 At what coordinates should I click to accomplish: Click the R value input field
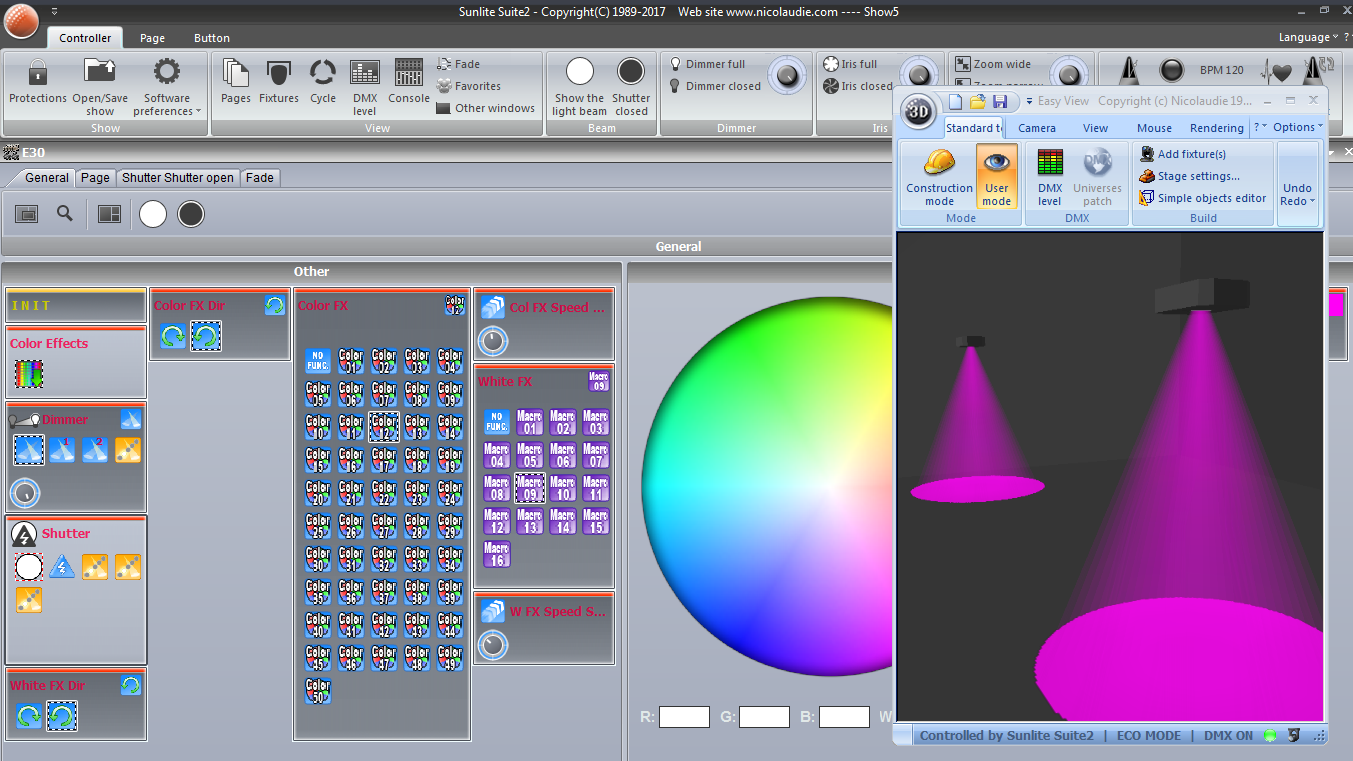coord(684,717)
